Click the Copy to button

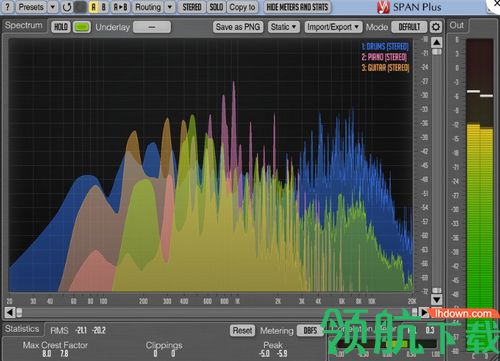point(242,7)
